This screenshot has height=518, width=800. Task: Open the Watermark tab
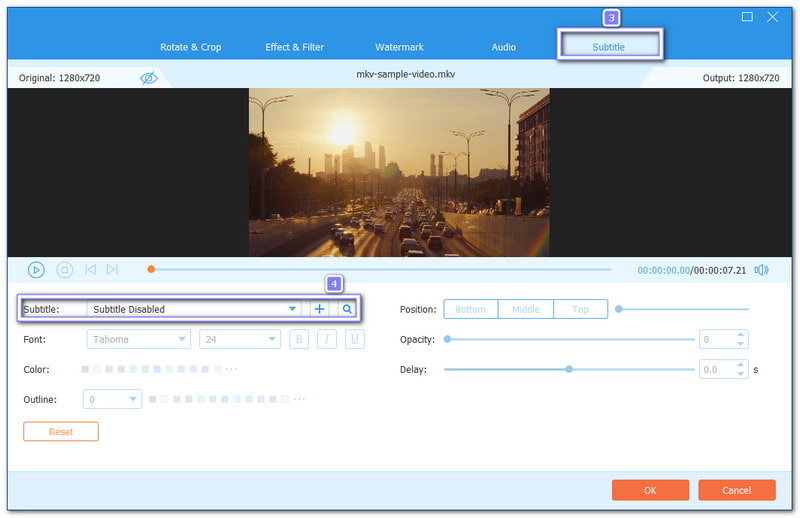coord(399,47)
